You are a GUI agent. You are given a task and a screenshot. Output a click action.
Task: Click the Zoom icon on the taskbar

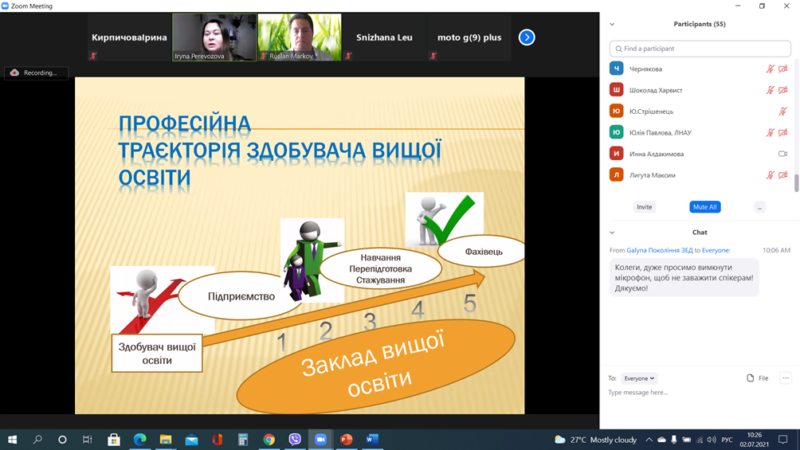(320, 440)
